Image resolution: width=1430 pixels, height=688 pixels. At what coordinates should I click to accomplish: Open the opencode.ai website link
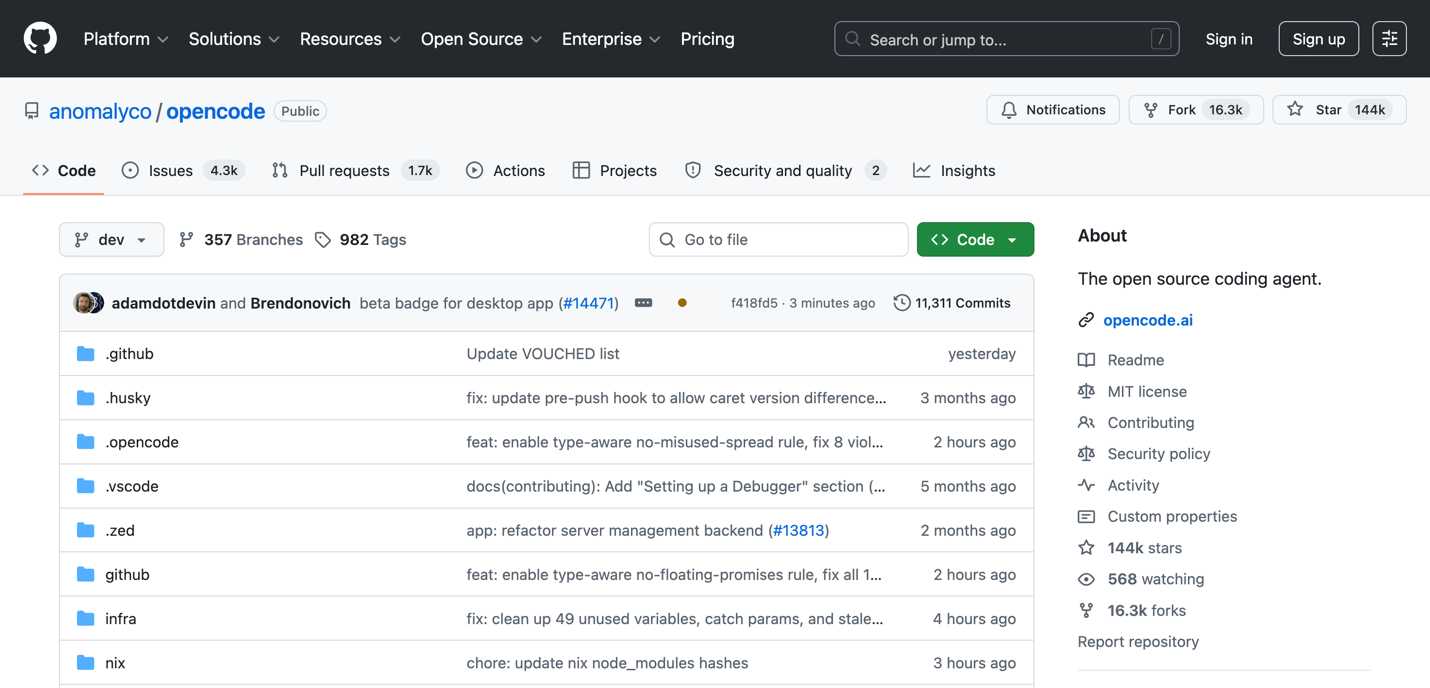pos(1148,320)
